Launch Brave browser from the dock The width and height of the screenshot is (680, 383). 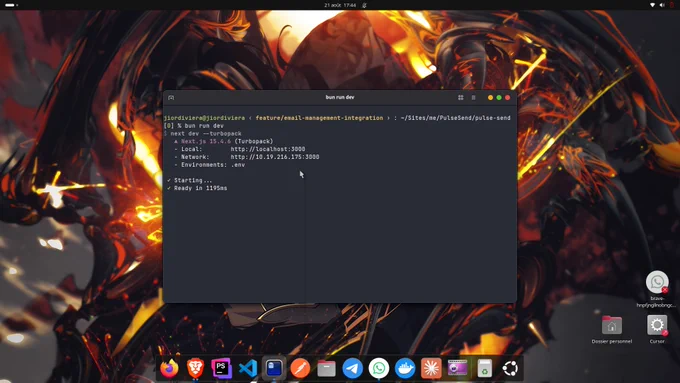[196, 368]
